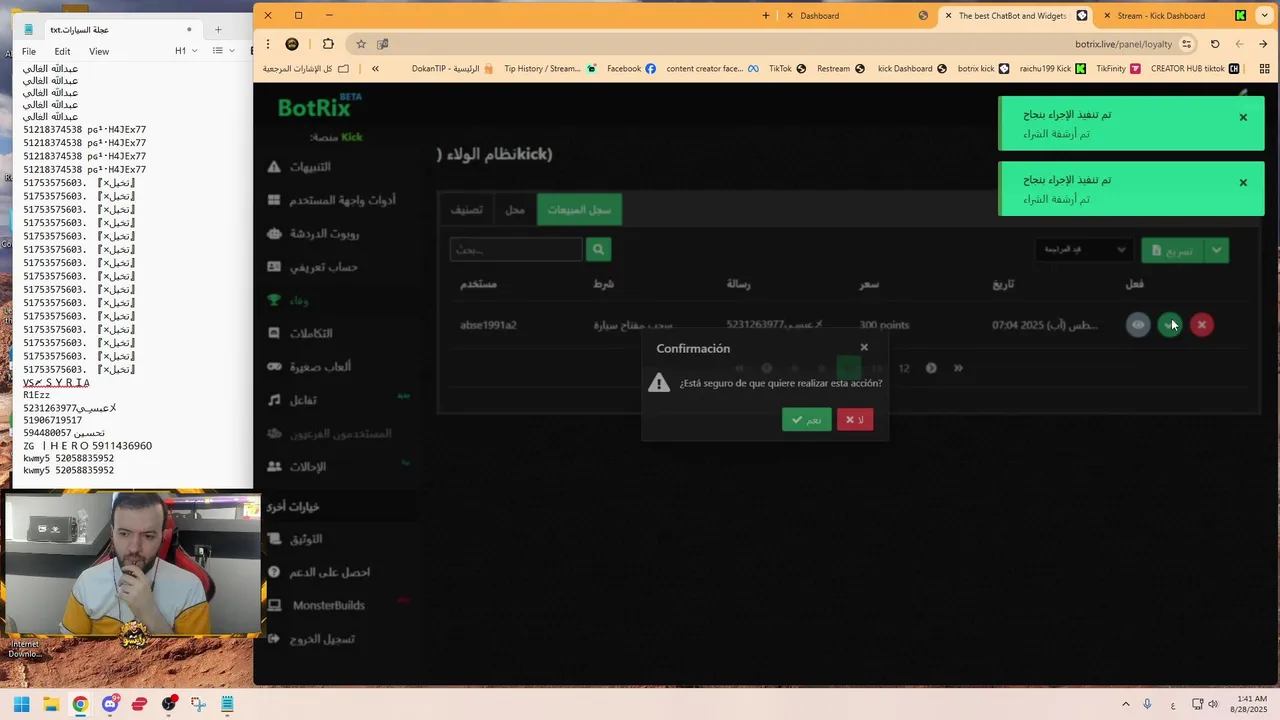1280x720 pixels.
Task: Close the Confirmación dialog with its X
Action: [x=864, y=348]
